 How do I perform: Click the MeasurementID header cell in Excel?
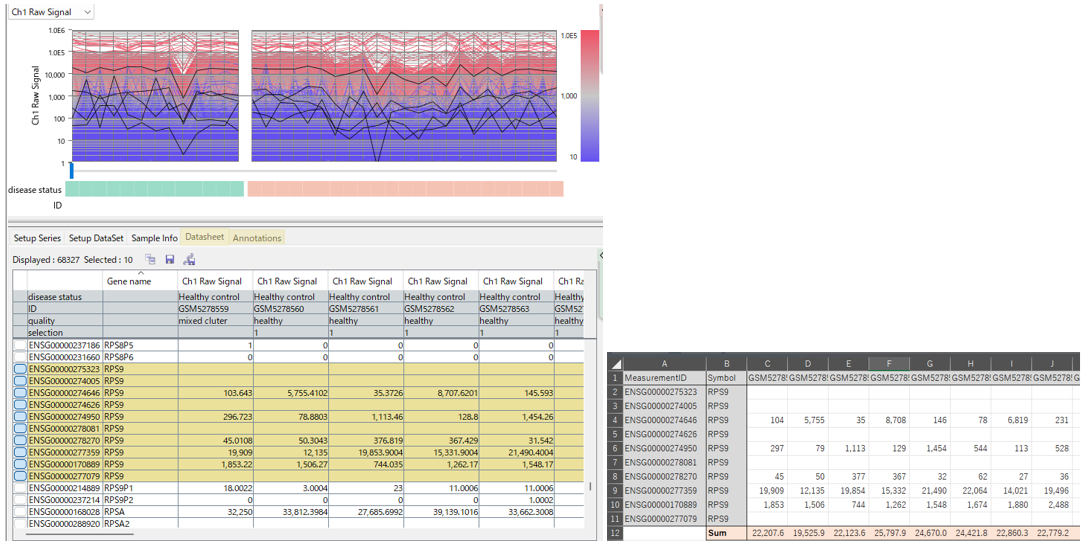[664, 377]
